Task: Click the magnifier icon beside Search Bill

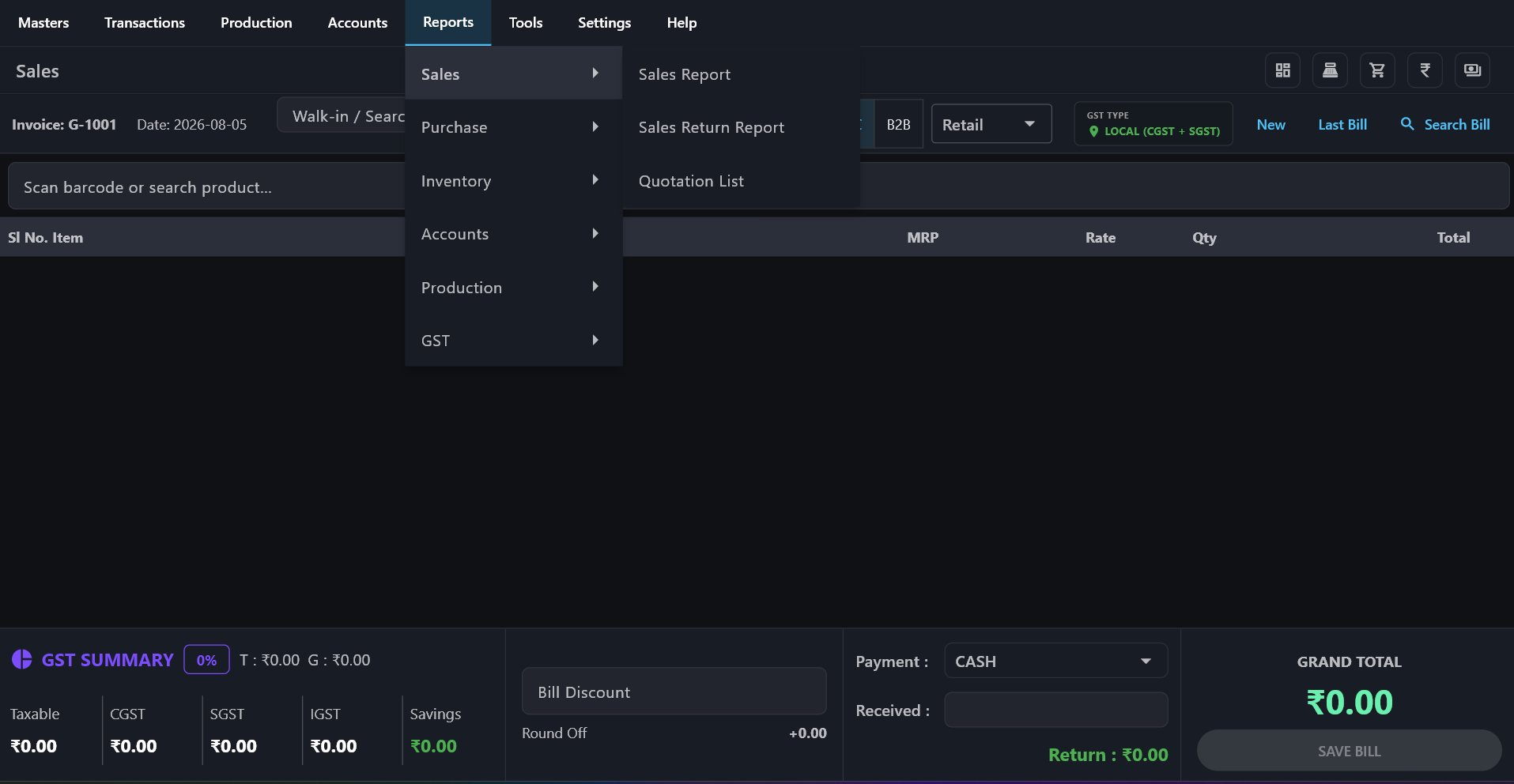Action: [1407, 124]
